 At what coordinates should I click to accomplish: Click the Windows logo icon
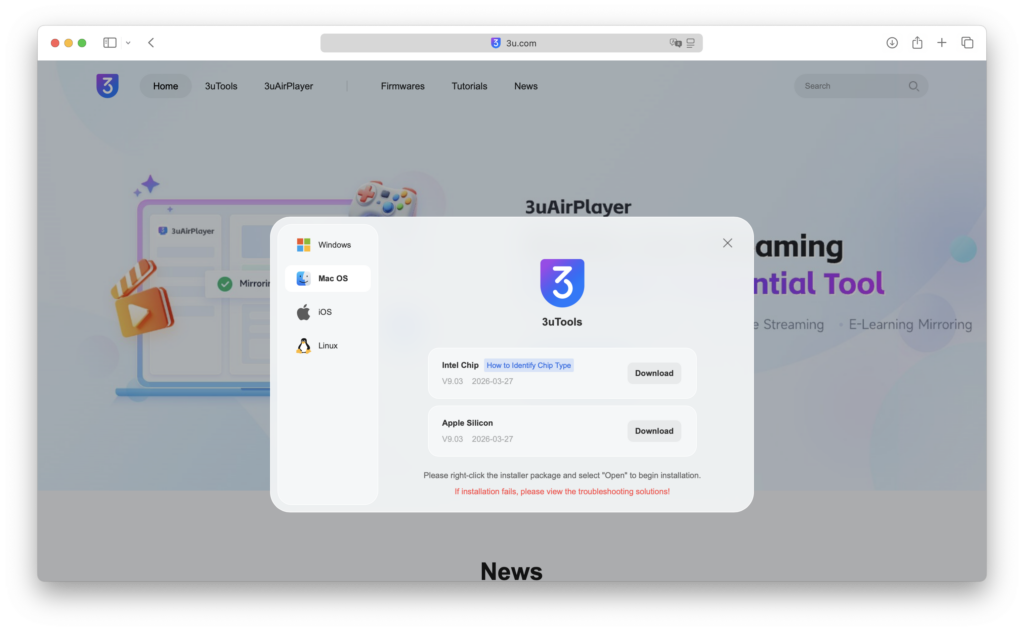pyautogui.click(x=304, y=245)
